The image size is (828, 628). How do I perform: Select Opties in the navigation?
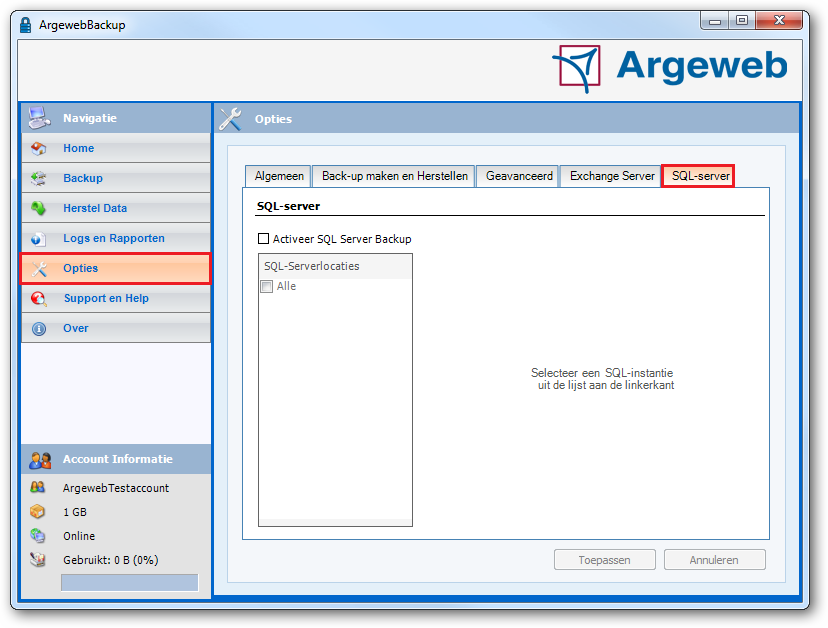pyautogui.click(x=116, y=269)
